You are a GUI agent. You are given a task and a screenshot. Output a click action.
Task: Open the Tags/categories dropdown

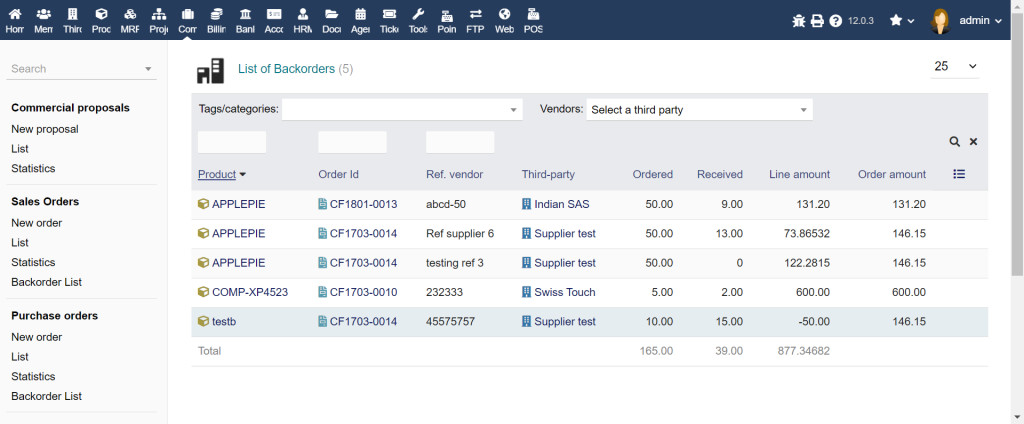click(402, 110)
